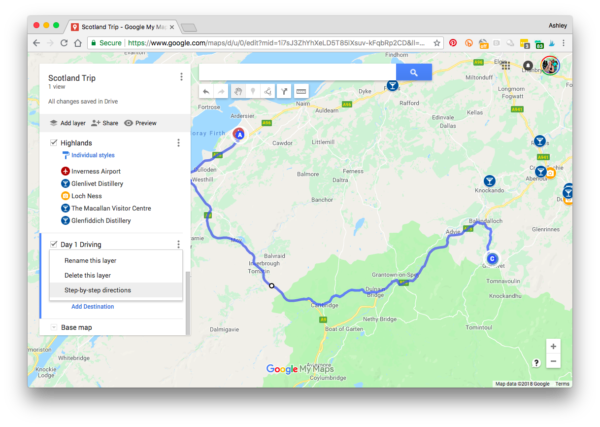Open Highlands layer options menu
The height and width of the screenshot is (427, 600).
tap(178, 143)
